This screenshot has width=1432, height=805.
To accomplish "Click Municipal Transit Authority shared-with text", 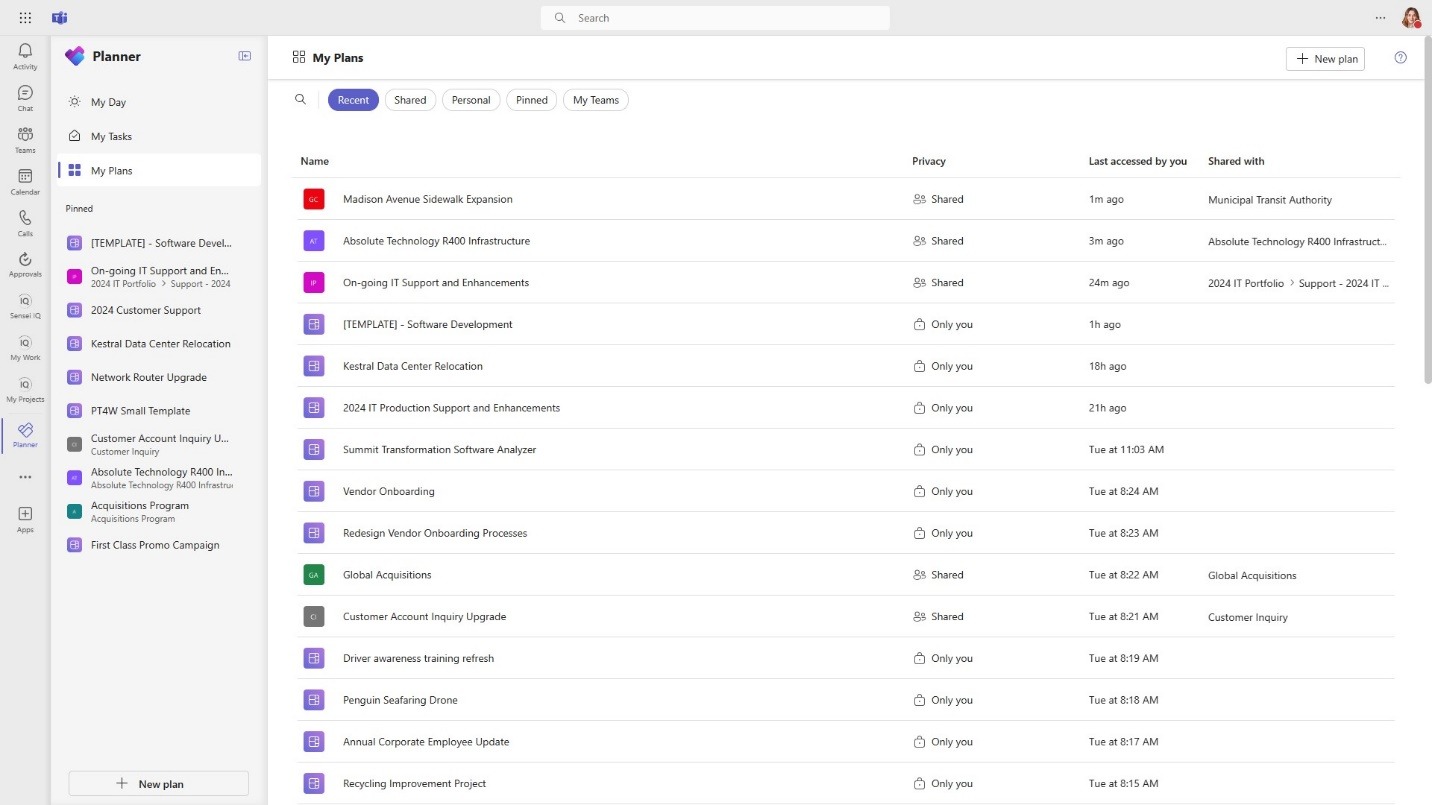I will coord(1270,200).
